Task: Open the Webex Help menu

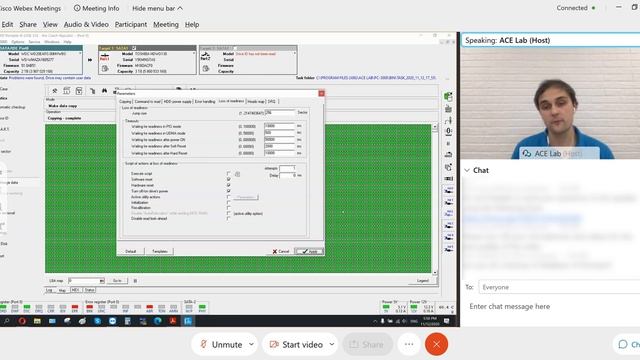Action: pos(192,24)
